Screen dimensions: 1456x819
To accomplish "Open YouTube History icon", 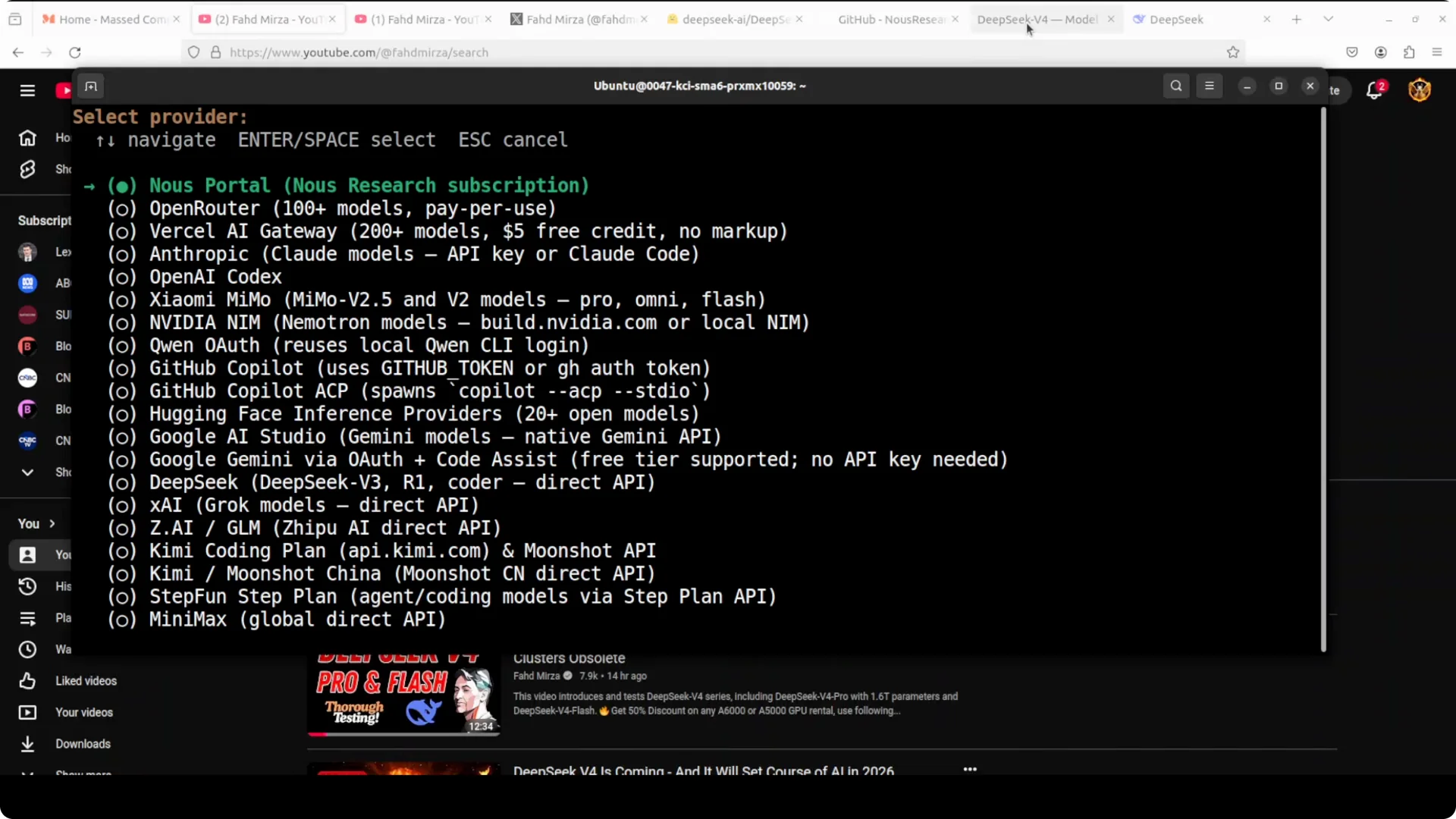I will [x=27, y=586].
